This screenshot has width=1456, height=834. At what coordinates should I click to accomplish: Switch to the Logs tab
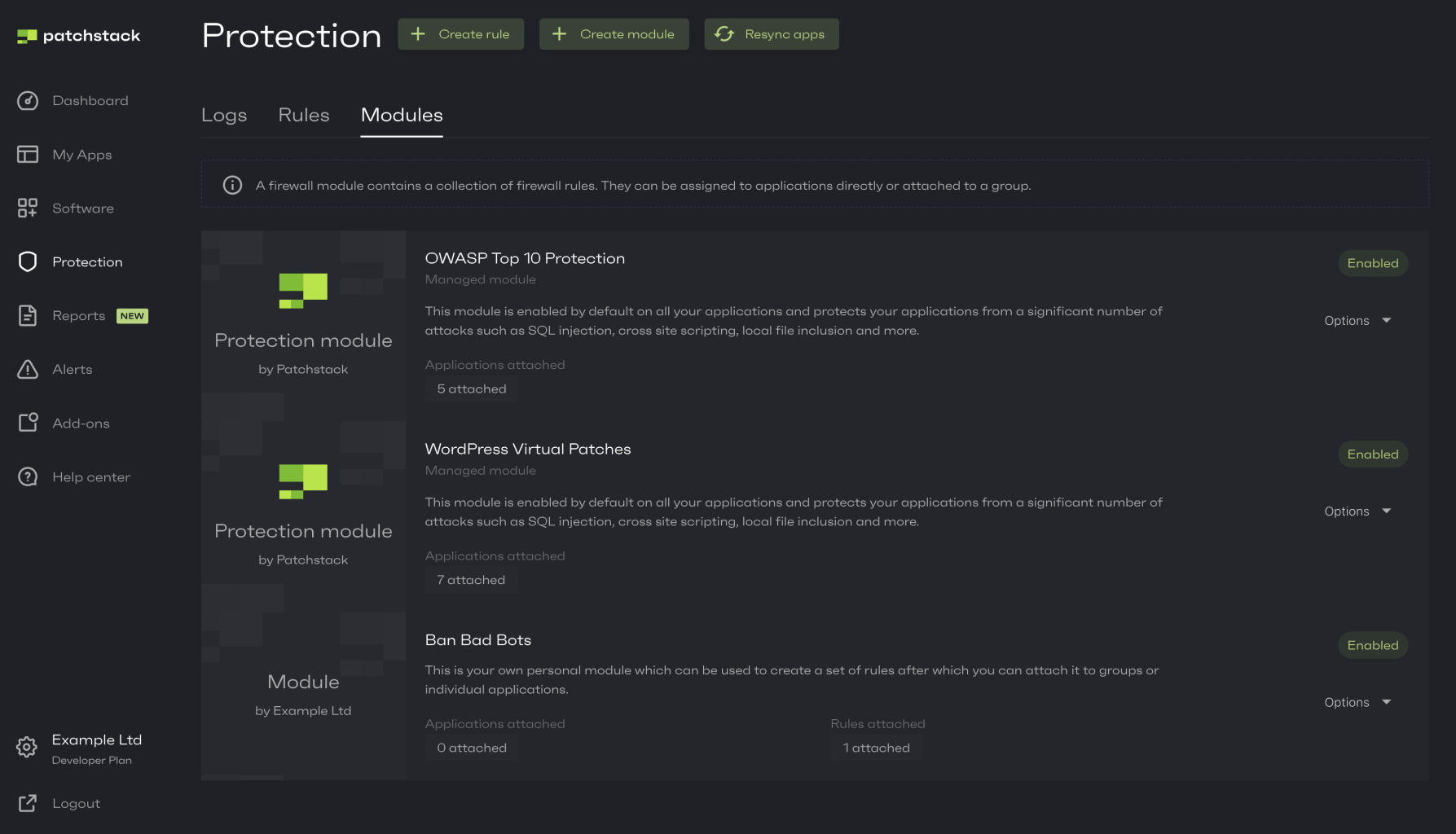click(x=224, y=116)
